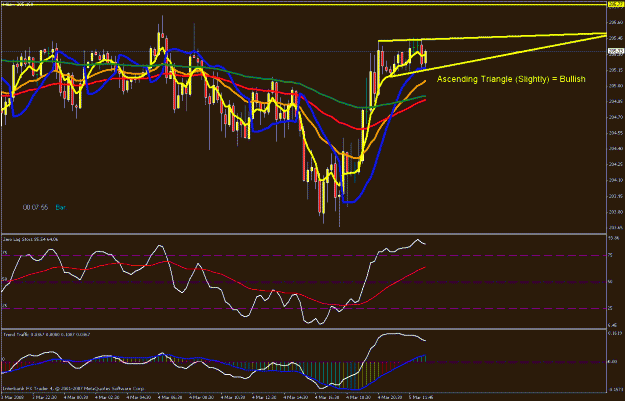625x401 pixels.
Task: Click the '25' level on stochastic right axis
Action: click(610, 309)
